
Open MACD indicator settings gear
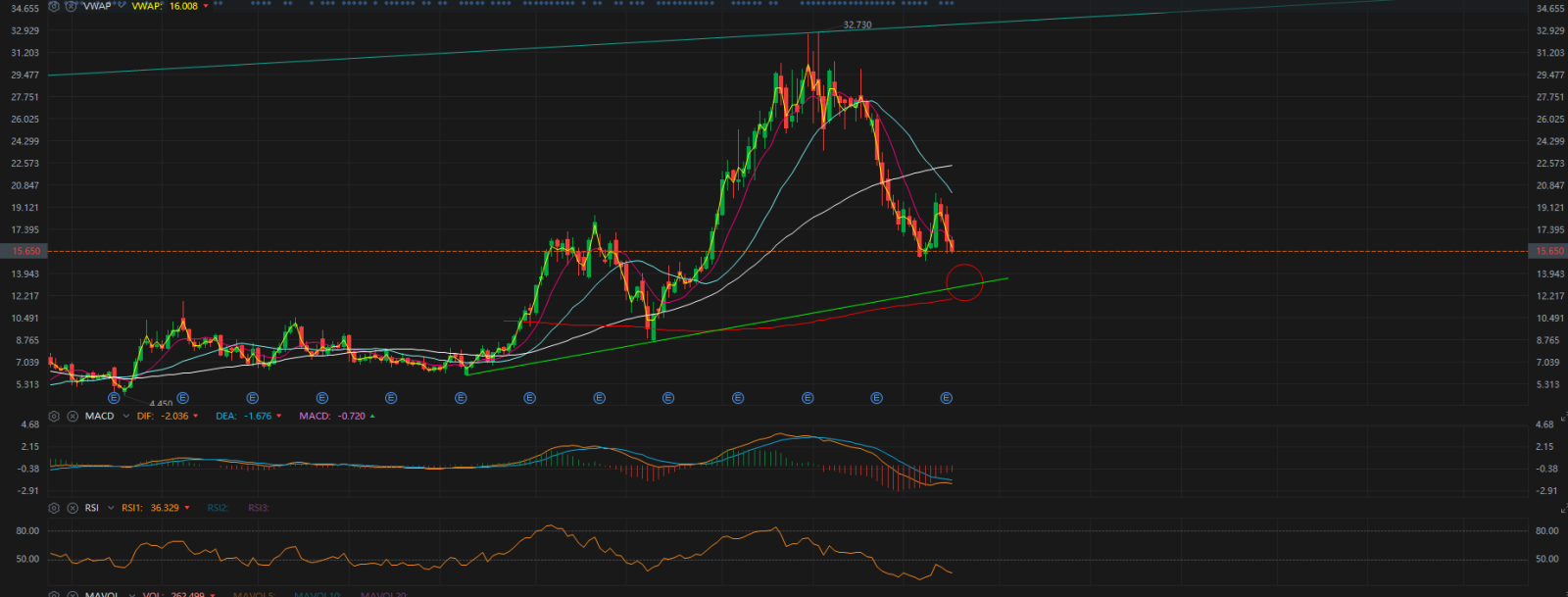(x=54, y=416)
